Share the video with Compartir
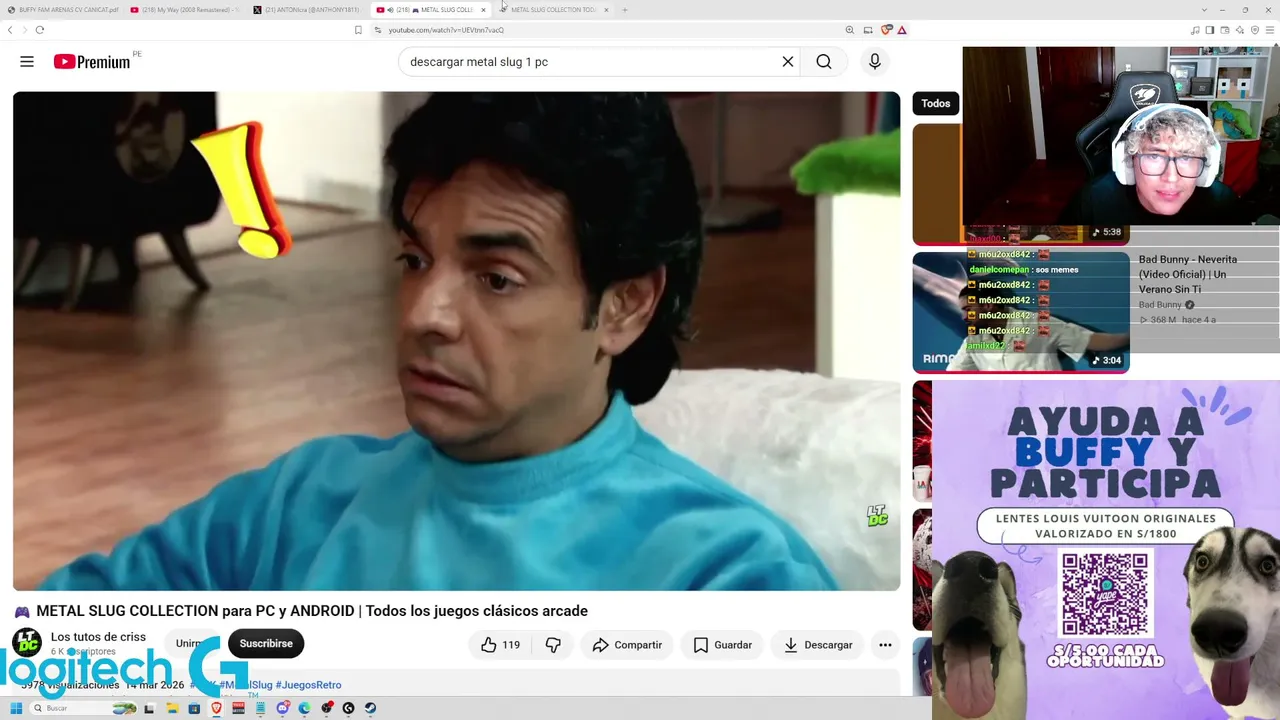The height and width of the screenshot is (720, 1280). pyautogui.click(x=627, y=645)
